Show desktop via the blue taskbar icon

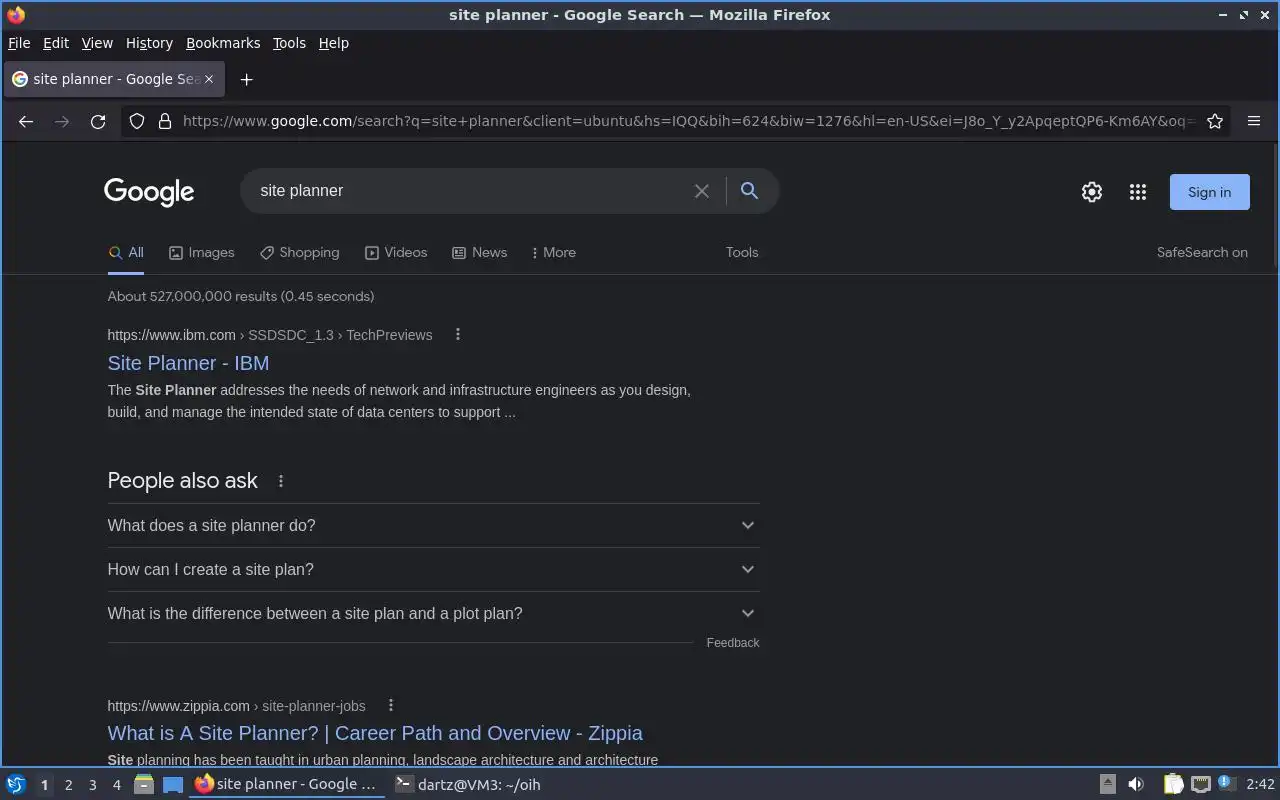173,784
